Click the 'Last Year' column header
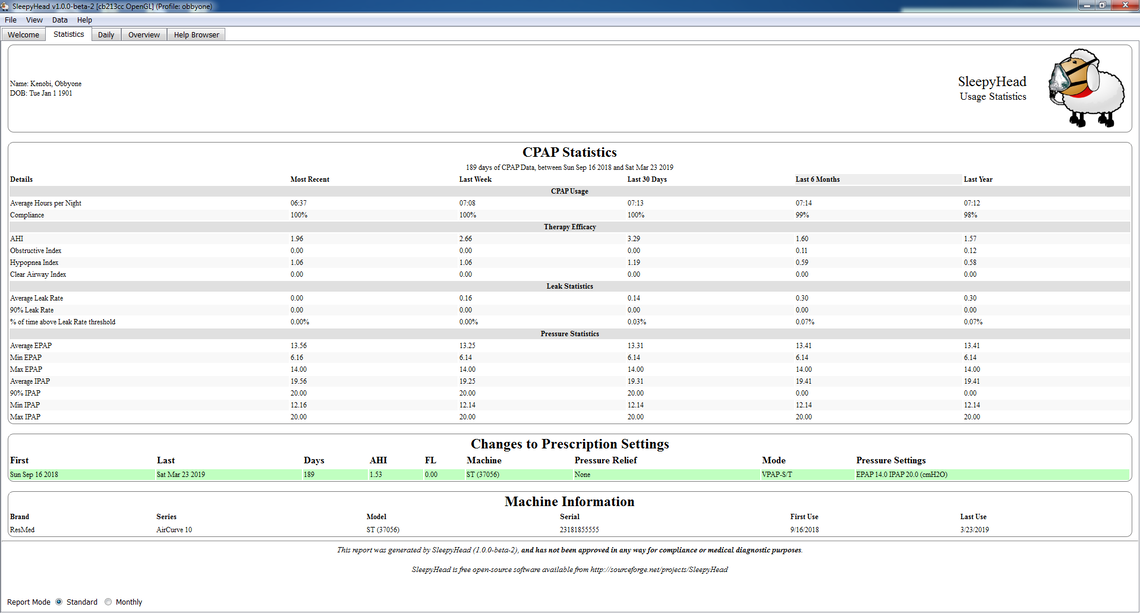1140x613 pixels. pos(978,180)
